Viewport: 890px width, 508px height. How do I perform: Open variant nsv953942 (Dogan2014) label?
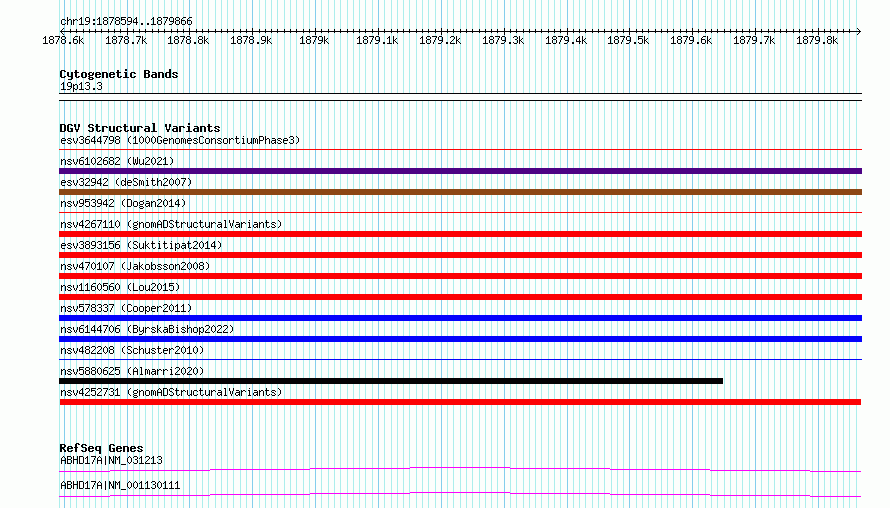[x=123, y=203]
